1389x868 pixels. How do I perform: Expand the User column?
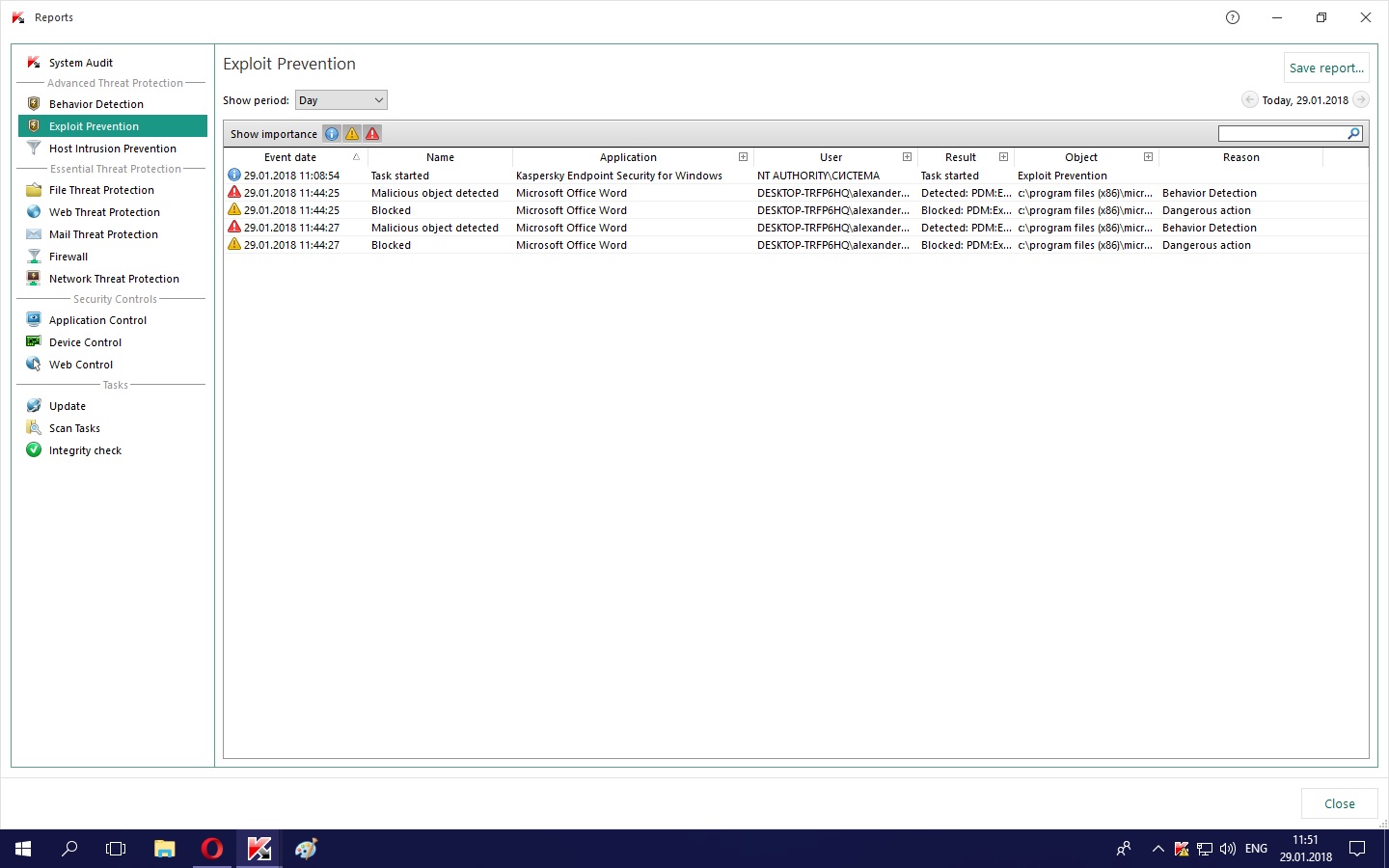907,157
